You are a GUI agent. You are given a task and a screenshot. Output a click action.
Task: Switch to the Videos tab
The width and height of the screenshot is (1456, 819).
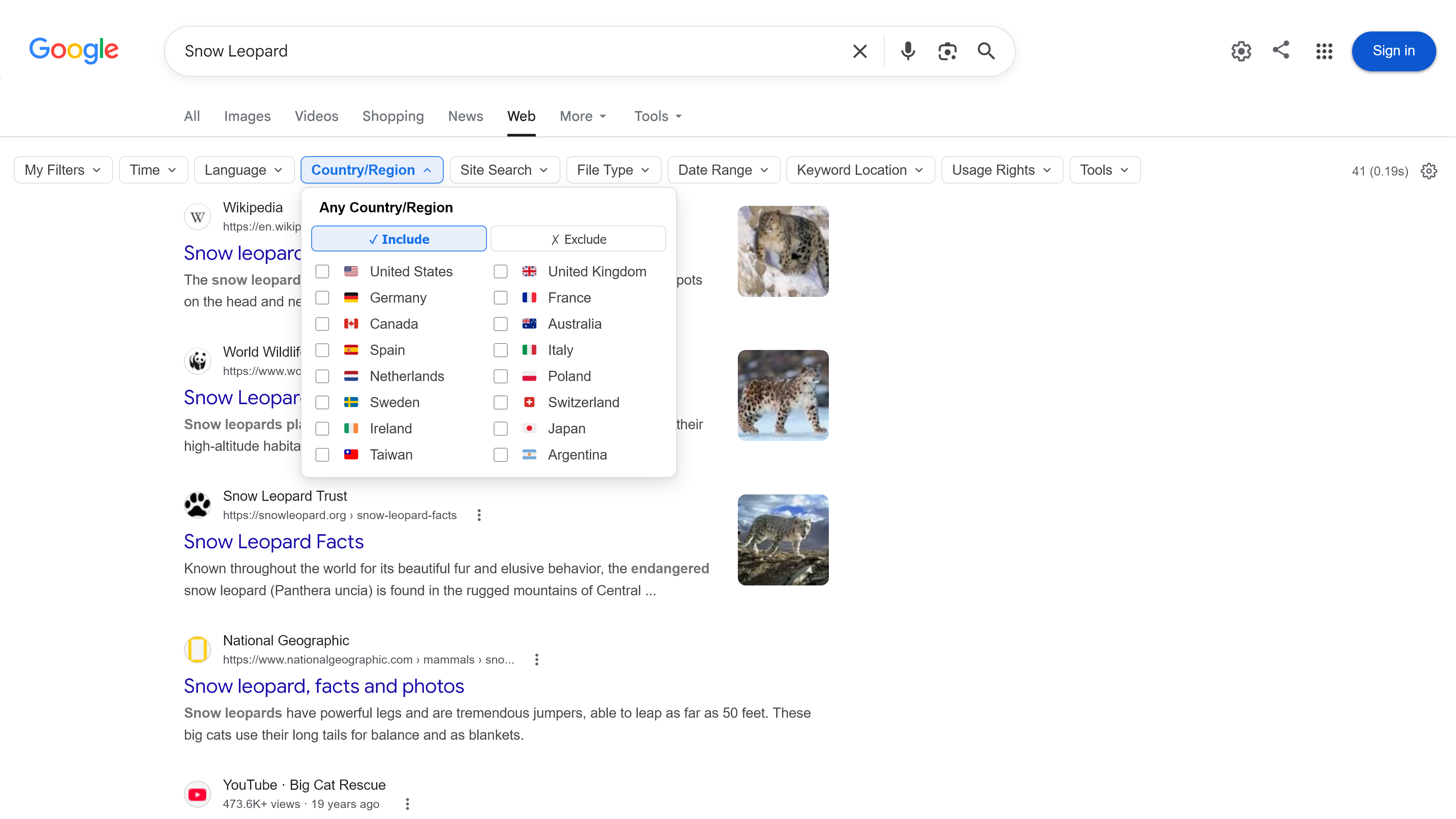[317, 116]
